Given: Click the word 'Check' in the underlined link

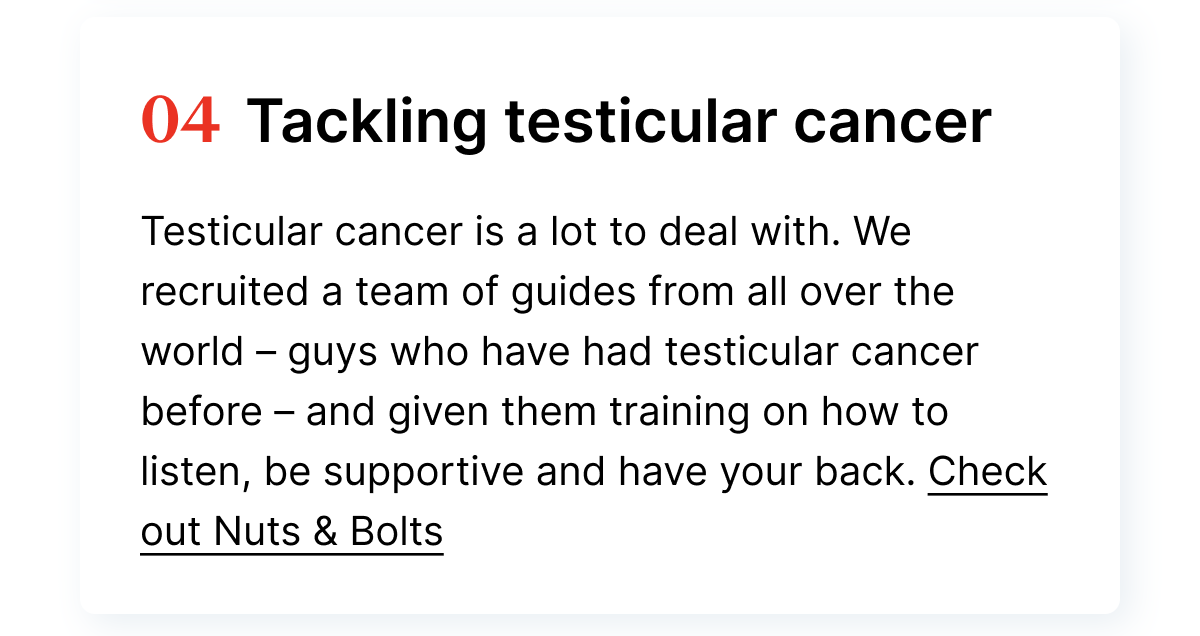Looking at the screenshot, I should pos(988,472).
